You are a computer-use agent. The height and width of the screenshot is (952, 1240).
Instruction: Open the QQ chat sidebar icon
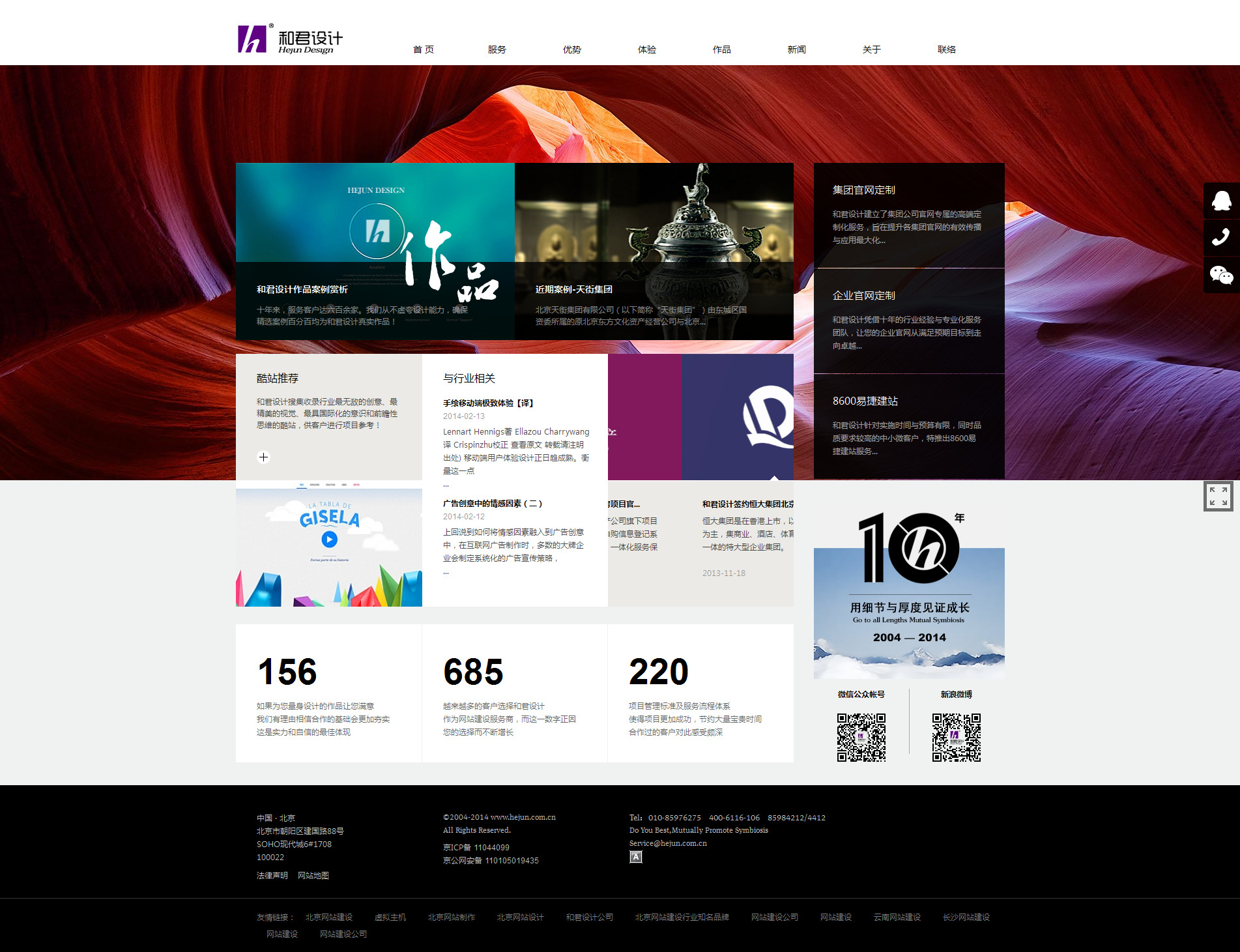[1221, 201]
